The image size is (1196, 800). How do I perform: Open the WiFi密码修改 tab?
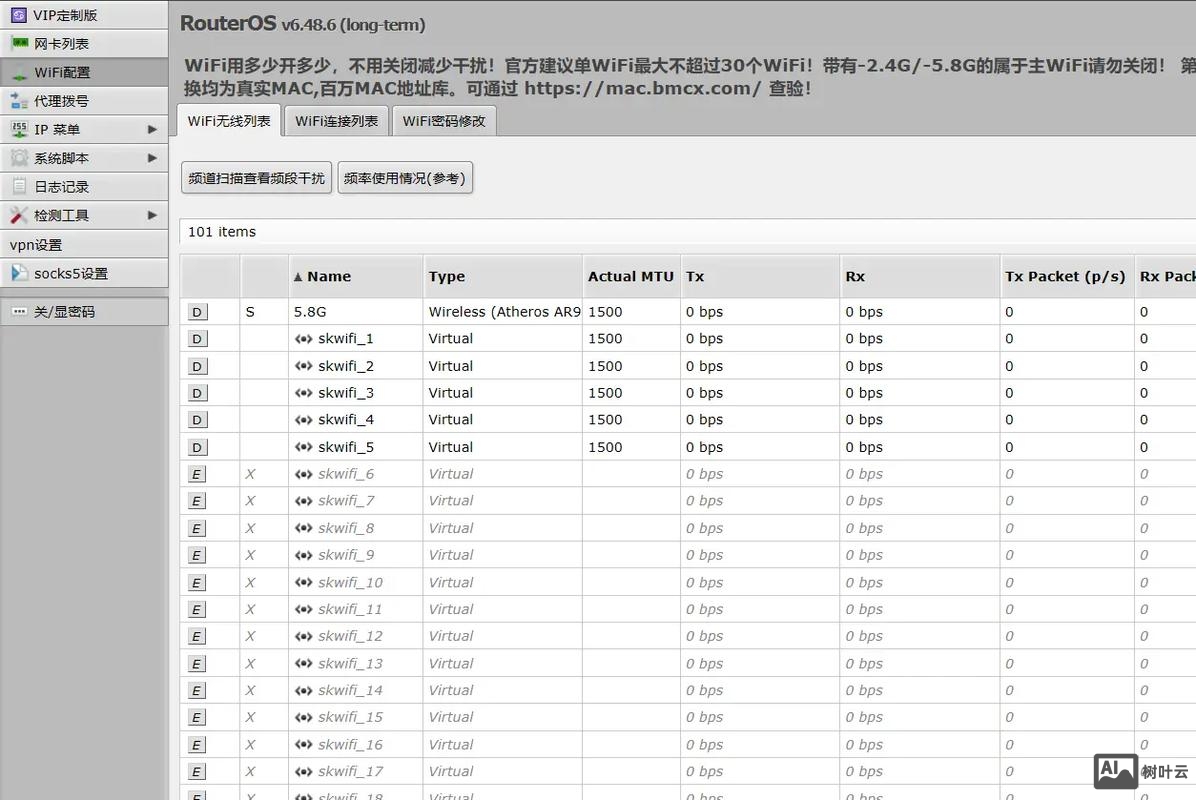443,120
